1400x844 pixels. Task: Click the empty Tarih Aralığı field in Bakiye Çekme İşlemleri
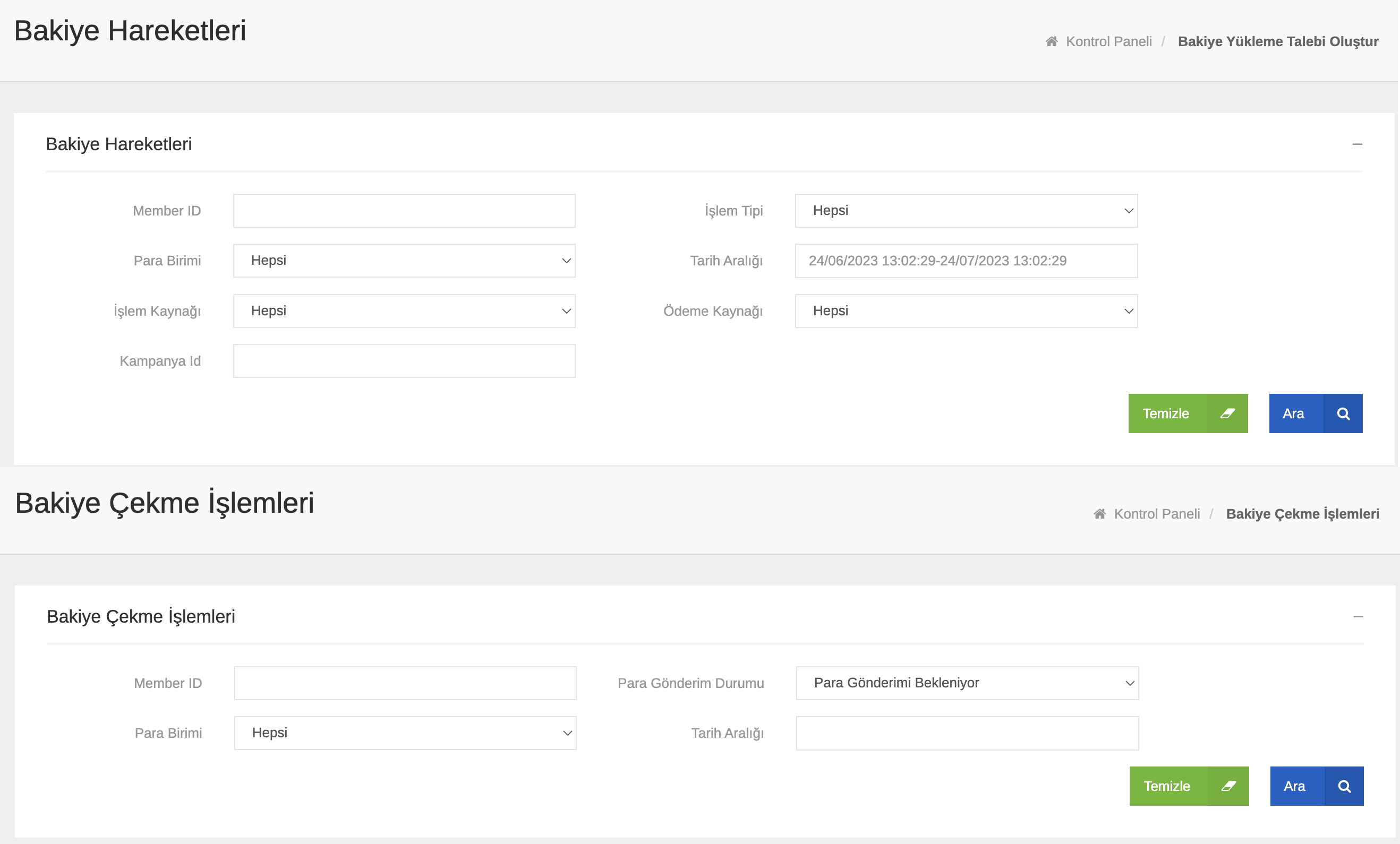(967, 733)
